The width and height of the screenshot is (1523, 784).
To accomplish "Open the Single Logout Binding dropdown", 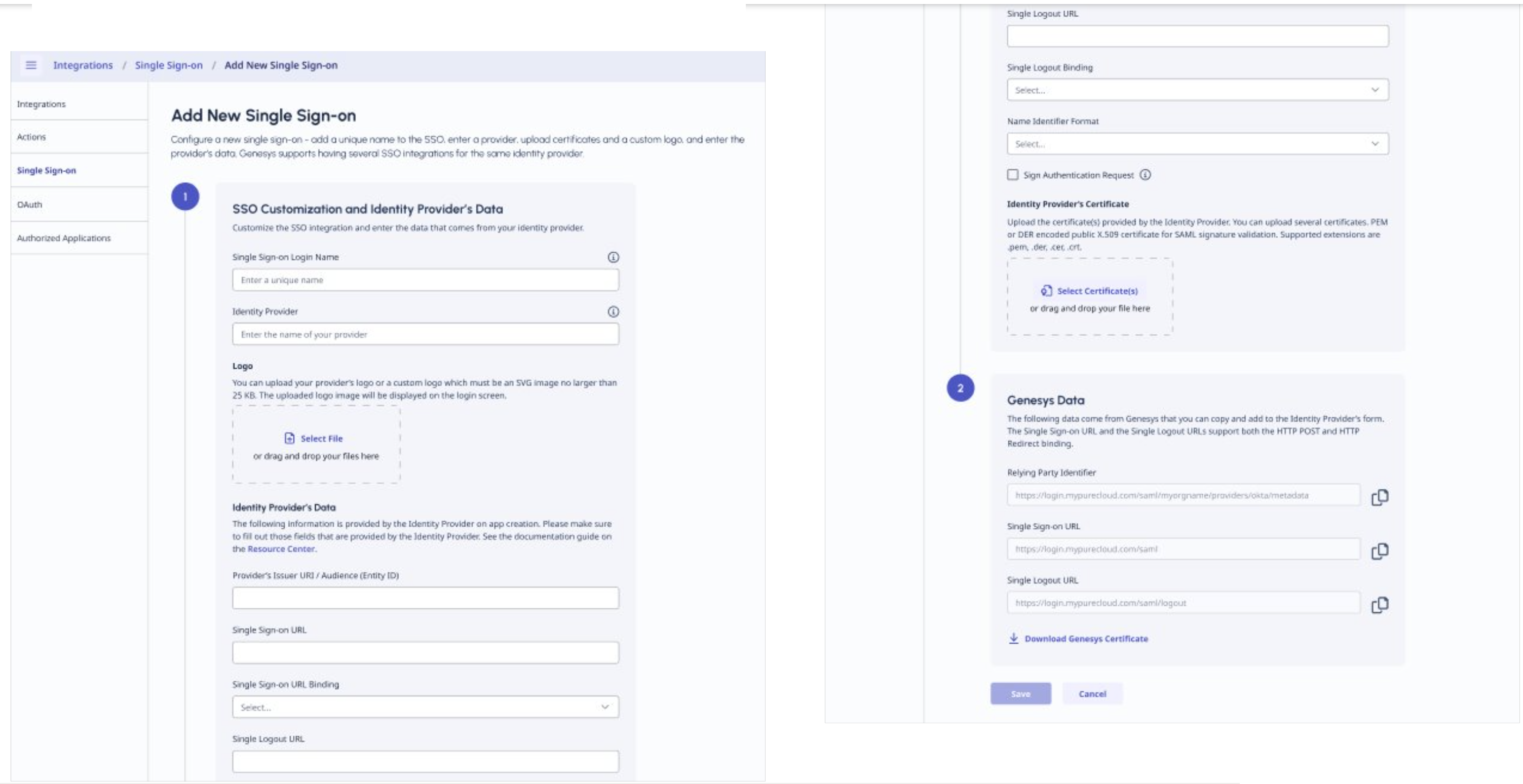I will coord(1197,90).
